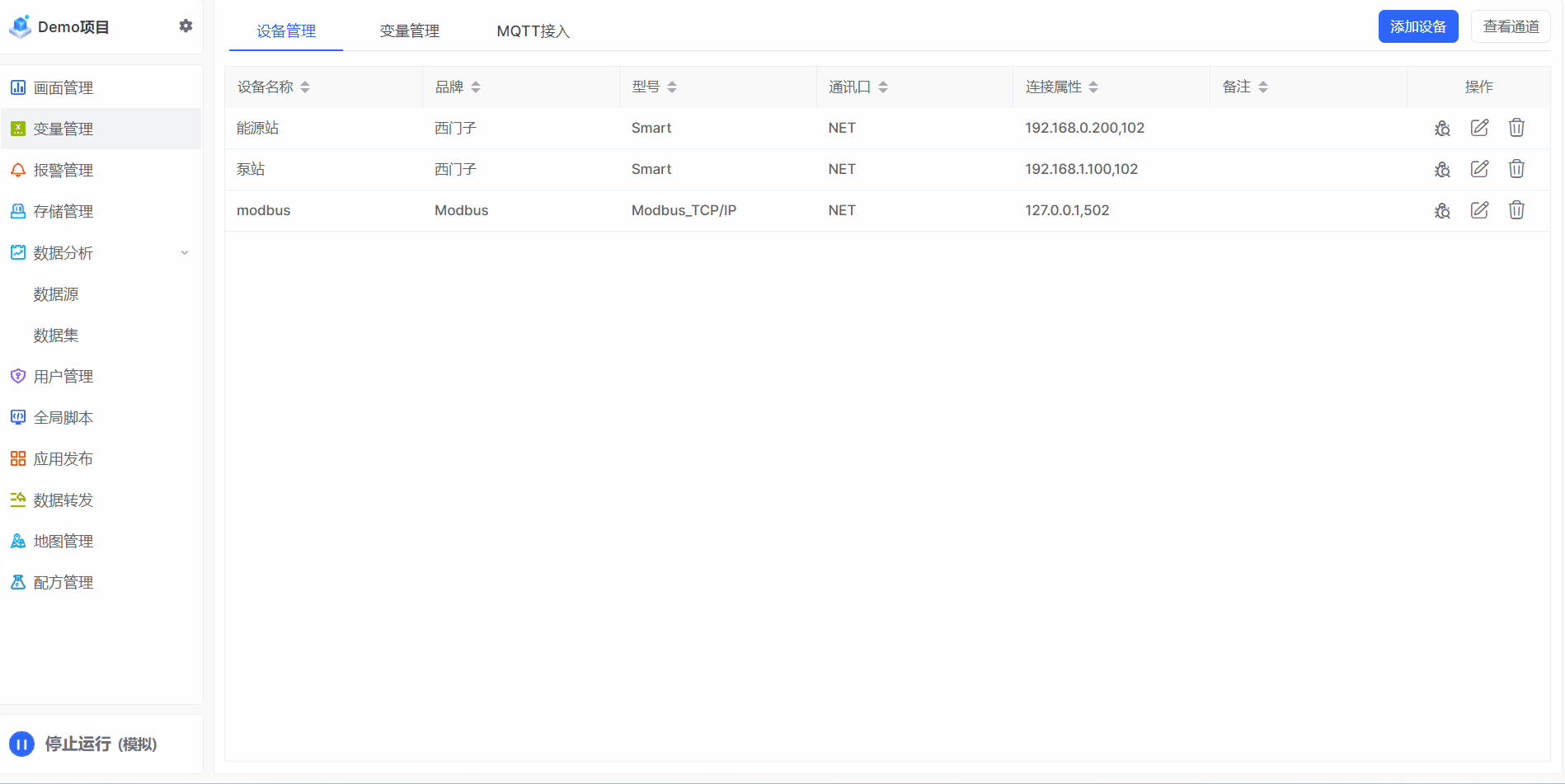Image resolution: width=1565 pixels, height=784 pixels.
Task: Sort by 通讯口 column
Action: coord(883,87)
